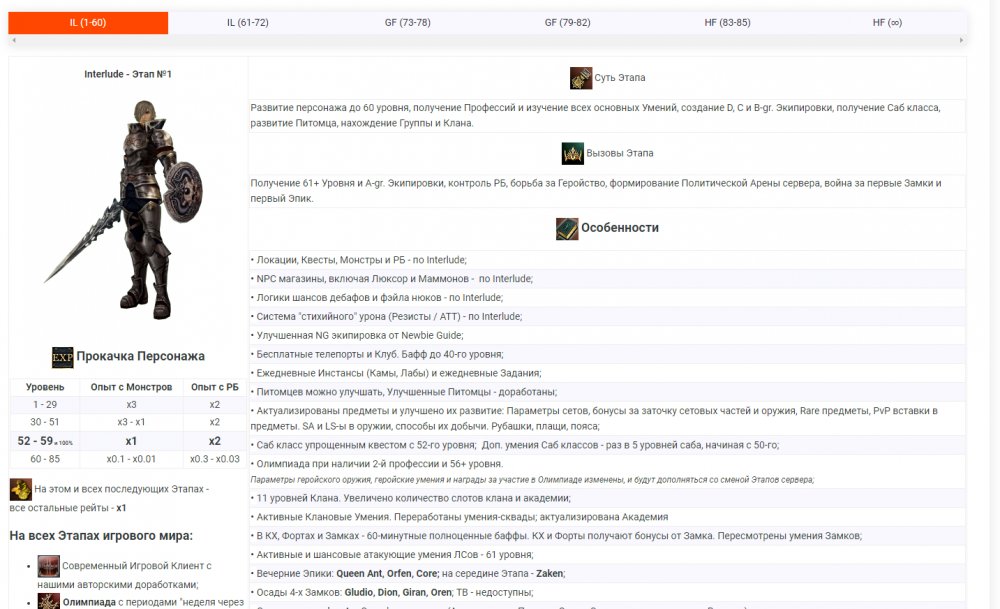Click the Олимпиада bullet icon

pos(48,602)
